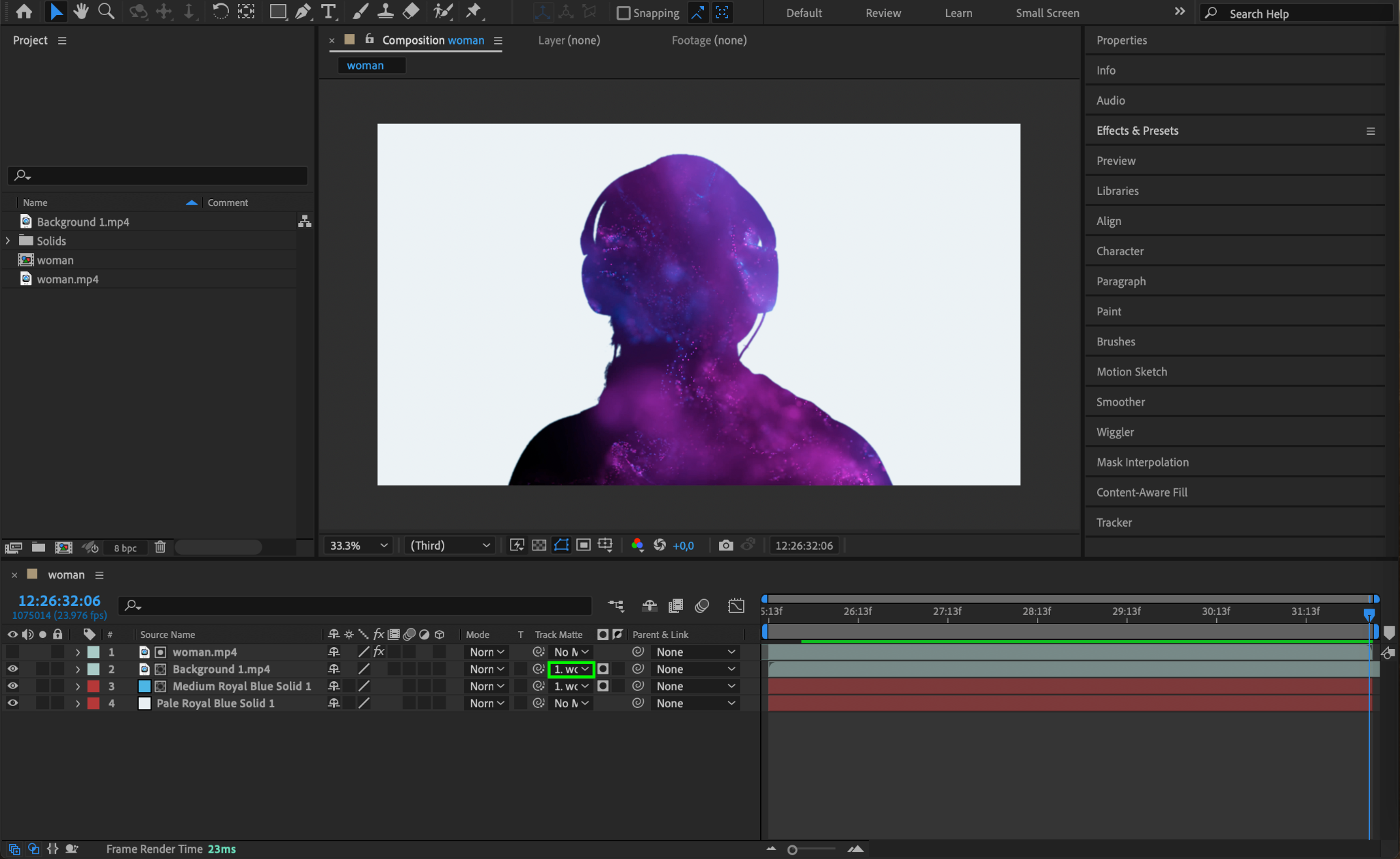Delete selected project item with trash icon
Image resolution: width=1400 pixels, height=859 pixels.
coord(160,547)
